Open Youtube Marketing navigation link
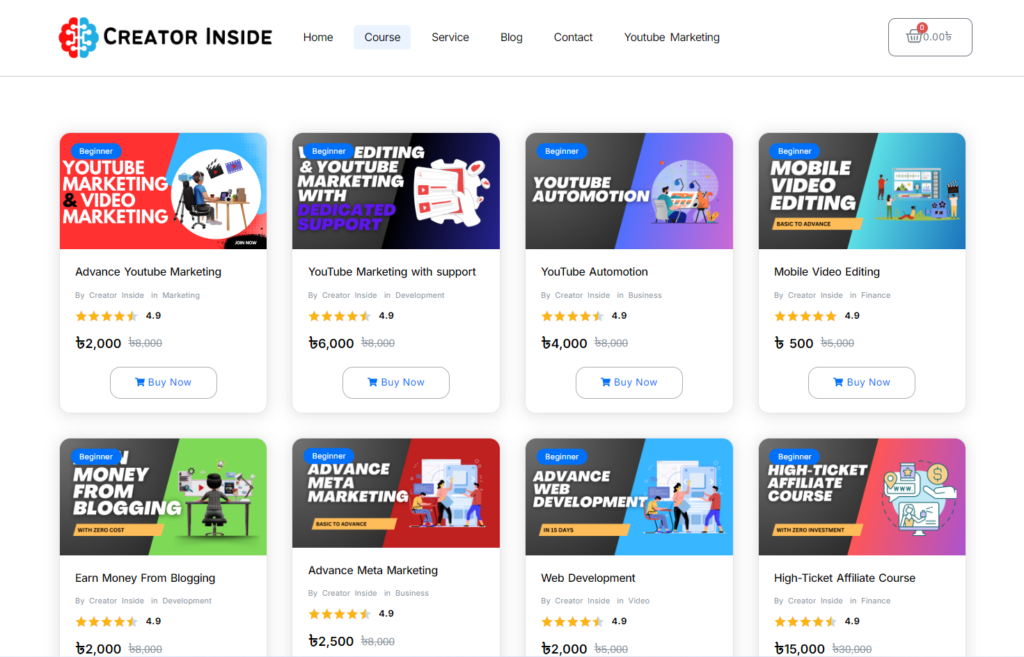This screenshot has width=1024, height=657. (671, 37)
